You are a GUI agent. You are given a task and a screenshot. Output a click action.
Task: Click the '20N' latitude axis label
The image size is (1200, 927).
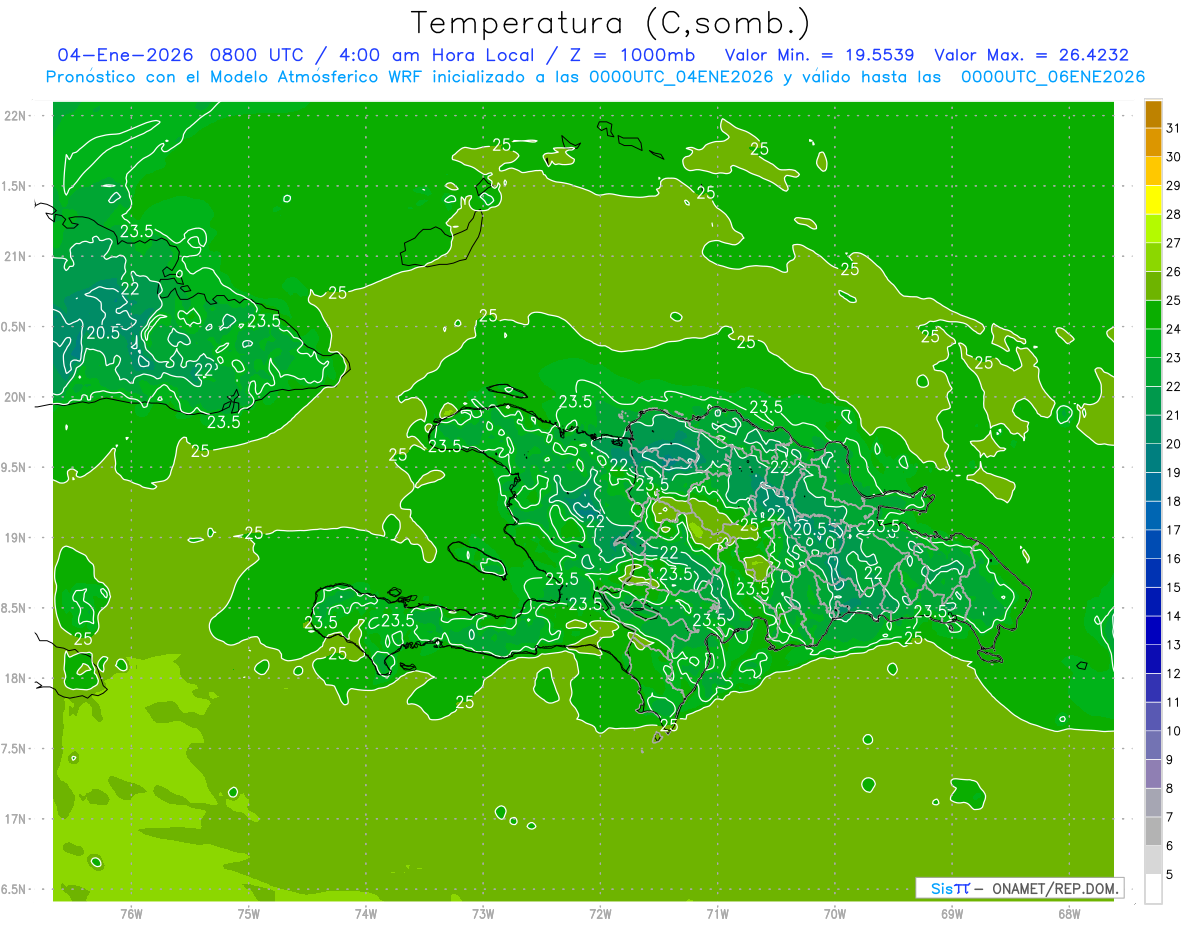pos(16,397)
